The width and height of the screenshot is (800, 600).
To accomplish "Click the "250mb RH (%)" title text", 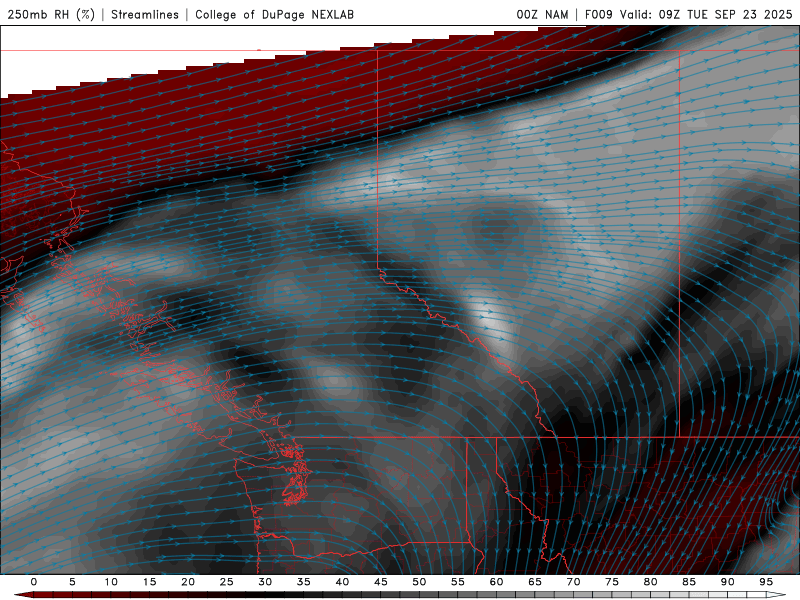I will (51, 14).
